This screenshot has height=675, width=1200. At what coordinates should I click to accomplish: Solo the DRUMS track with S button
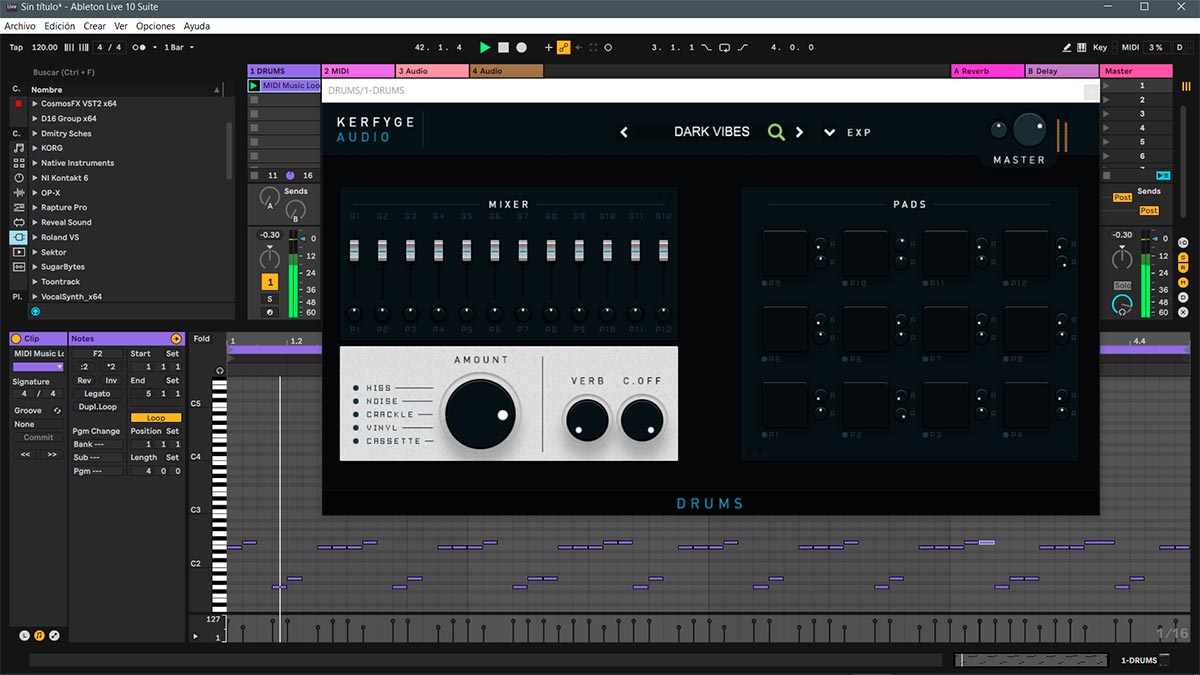269,299
